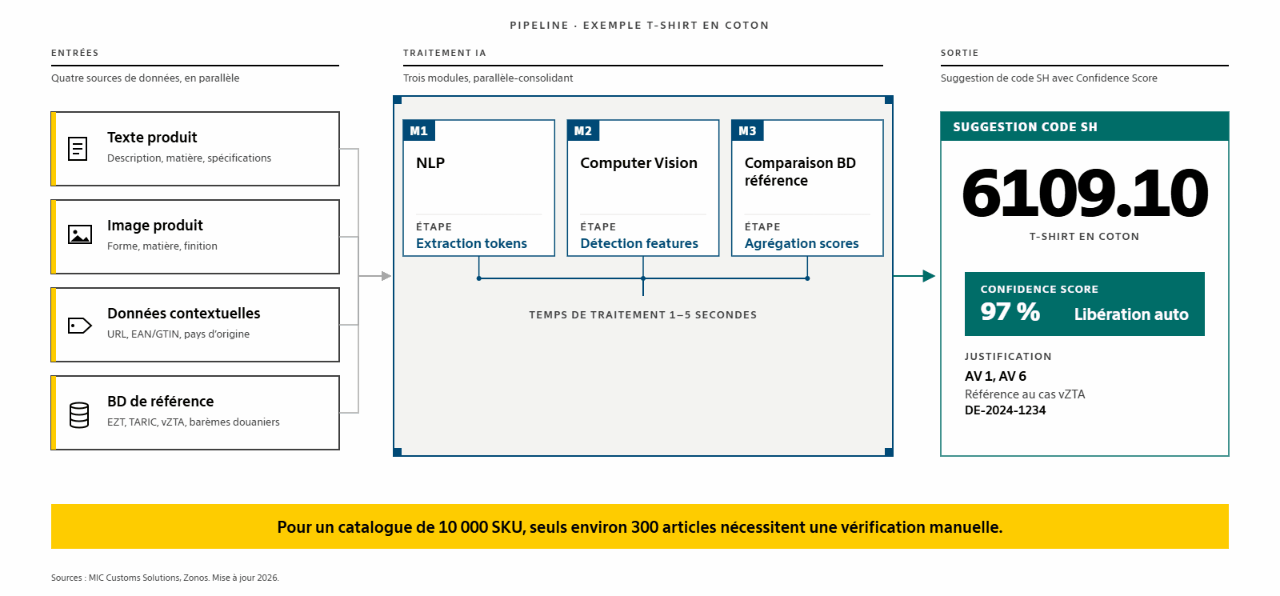Open the BD de référence input card

[195, 412]
